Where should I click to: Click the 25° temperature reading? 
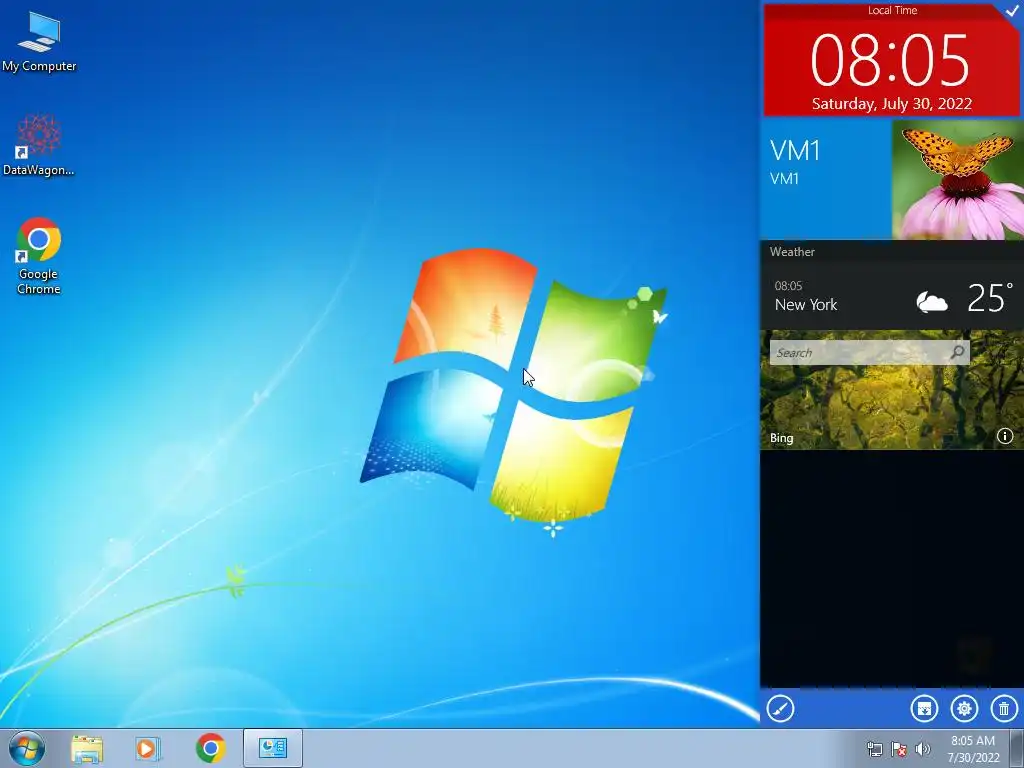point(989,298)
